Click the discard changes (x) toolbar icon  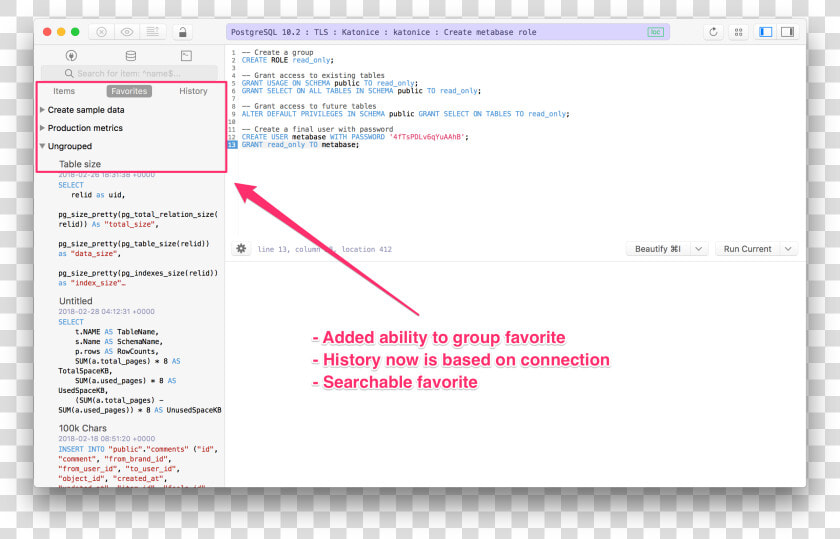(x=101, y=32)
